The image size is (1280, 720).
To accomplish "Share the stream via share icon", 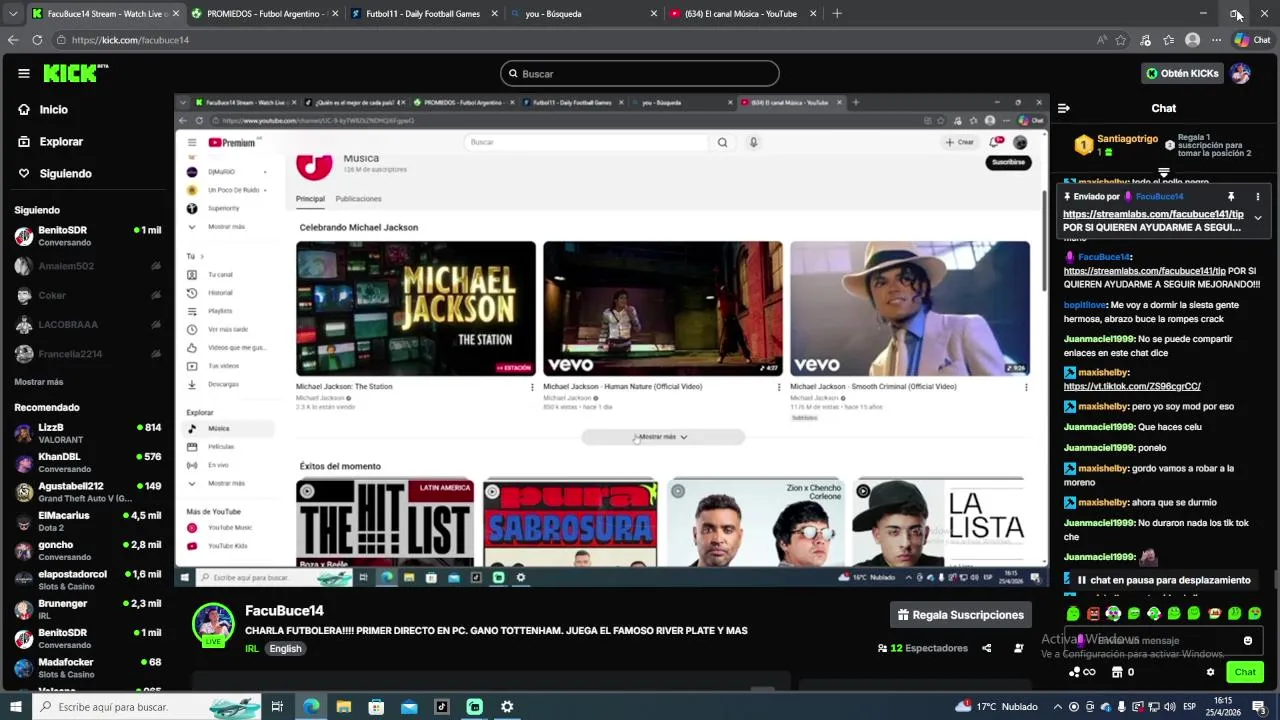I will 986,648.
